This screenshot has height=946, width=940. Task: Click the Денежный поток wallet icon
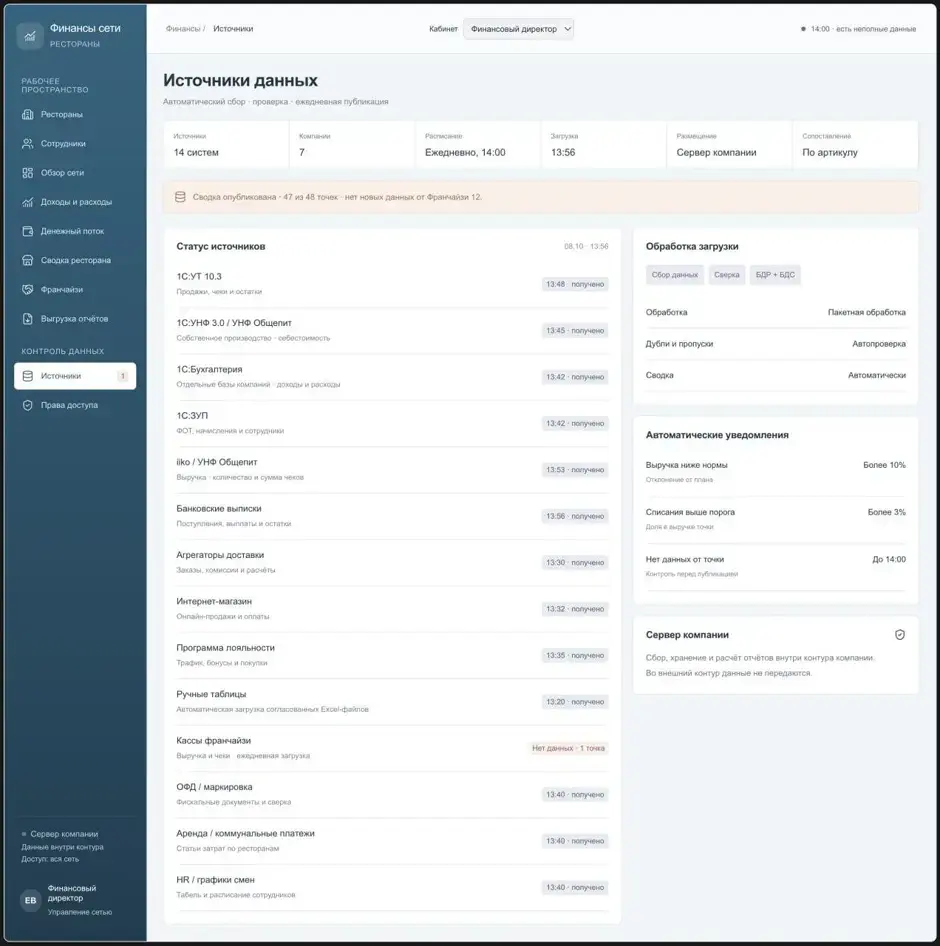28,231
